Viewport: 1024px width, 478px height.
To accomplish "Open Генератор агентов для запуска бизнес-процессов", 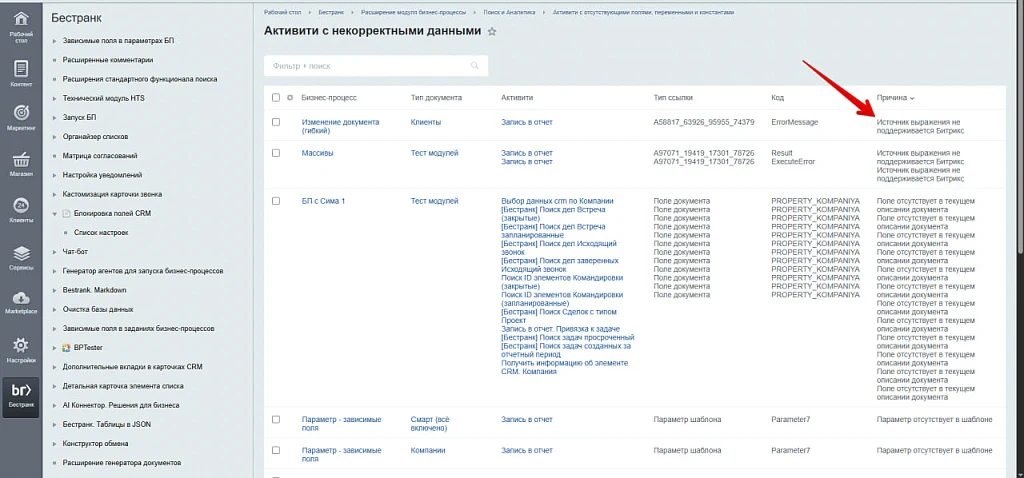I will coord(144,270).
